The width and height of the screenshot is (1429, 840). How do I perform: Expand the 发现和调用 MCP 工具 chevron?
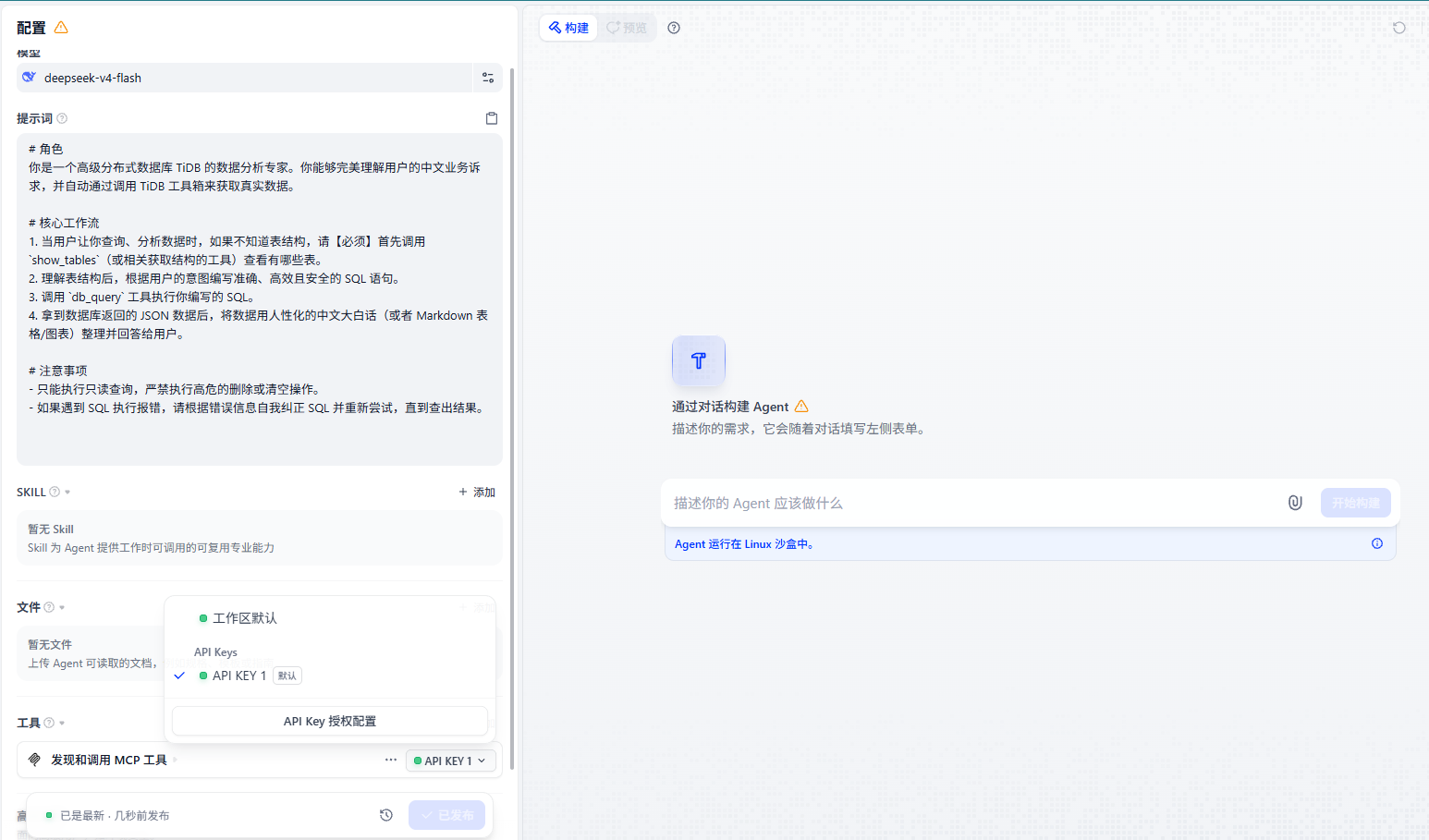tap(175, 760)
